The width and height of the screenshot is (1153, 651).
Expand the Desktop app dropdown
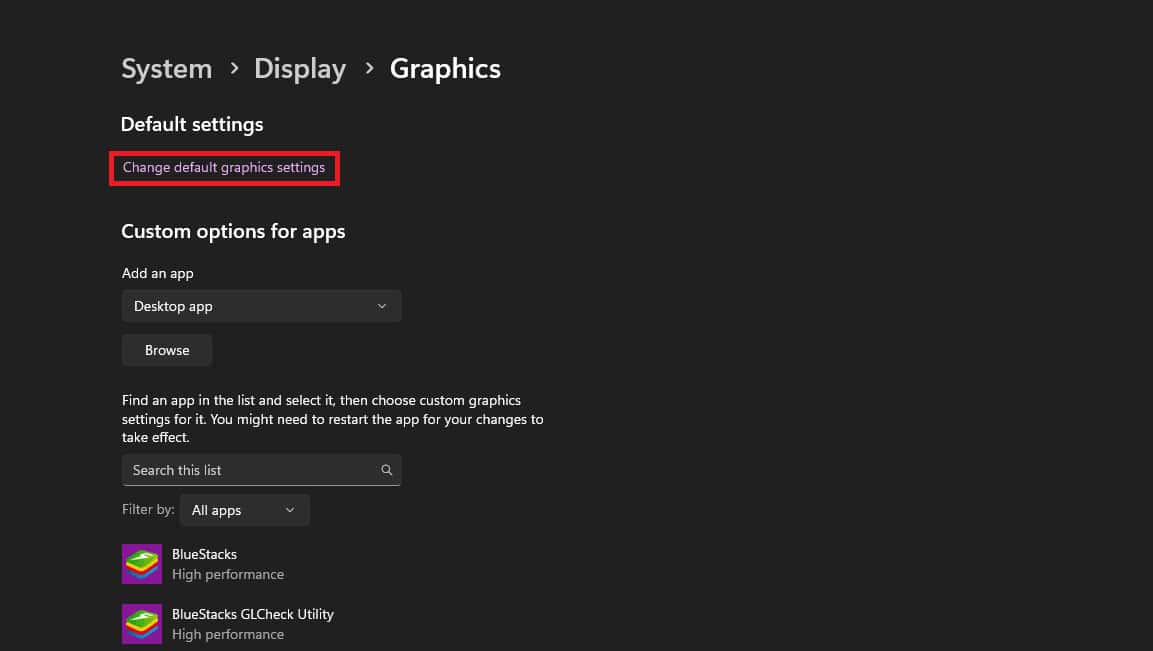tap(262, 306)
